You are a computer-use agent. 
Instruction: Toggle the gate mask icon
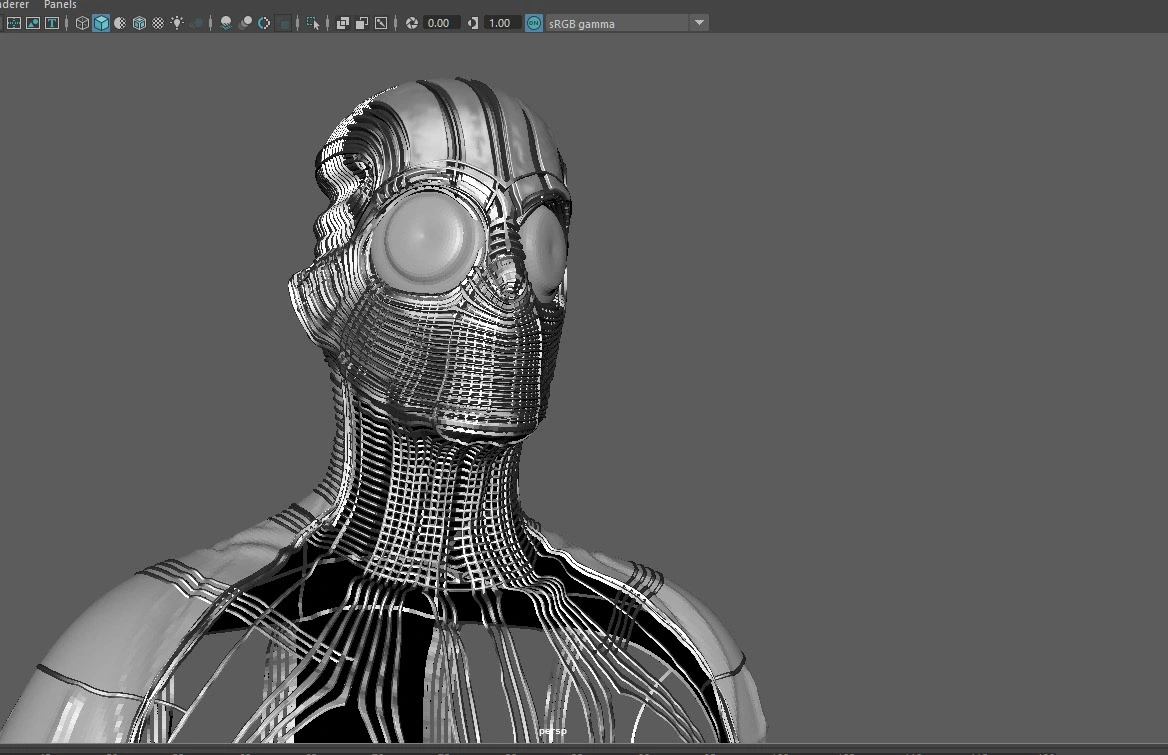[33, 23]
